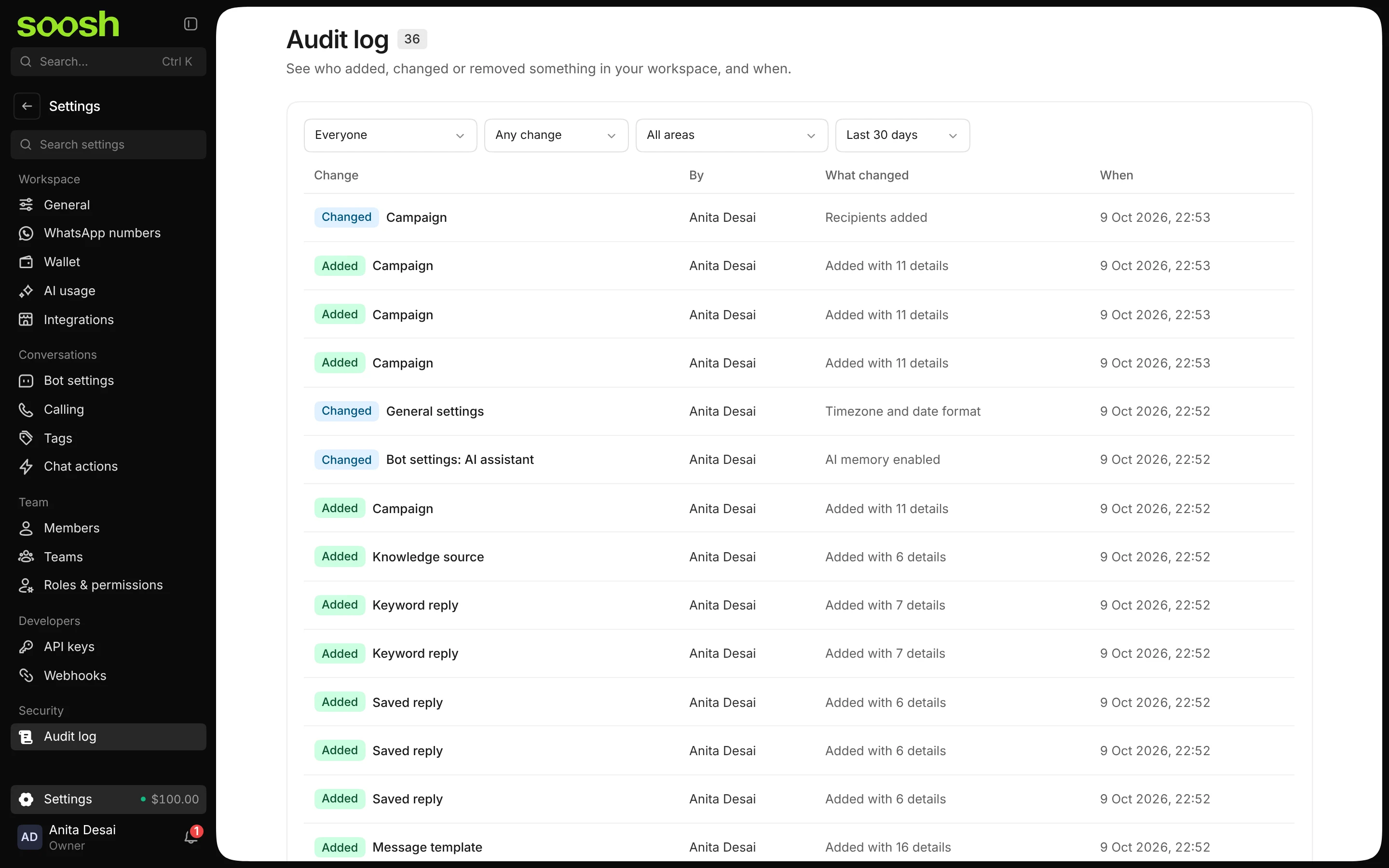
Task: Click the AI usage sparkle icon
Action: pyautogui.click(x=26, y=291)
